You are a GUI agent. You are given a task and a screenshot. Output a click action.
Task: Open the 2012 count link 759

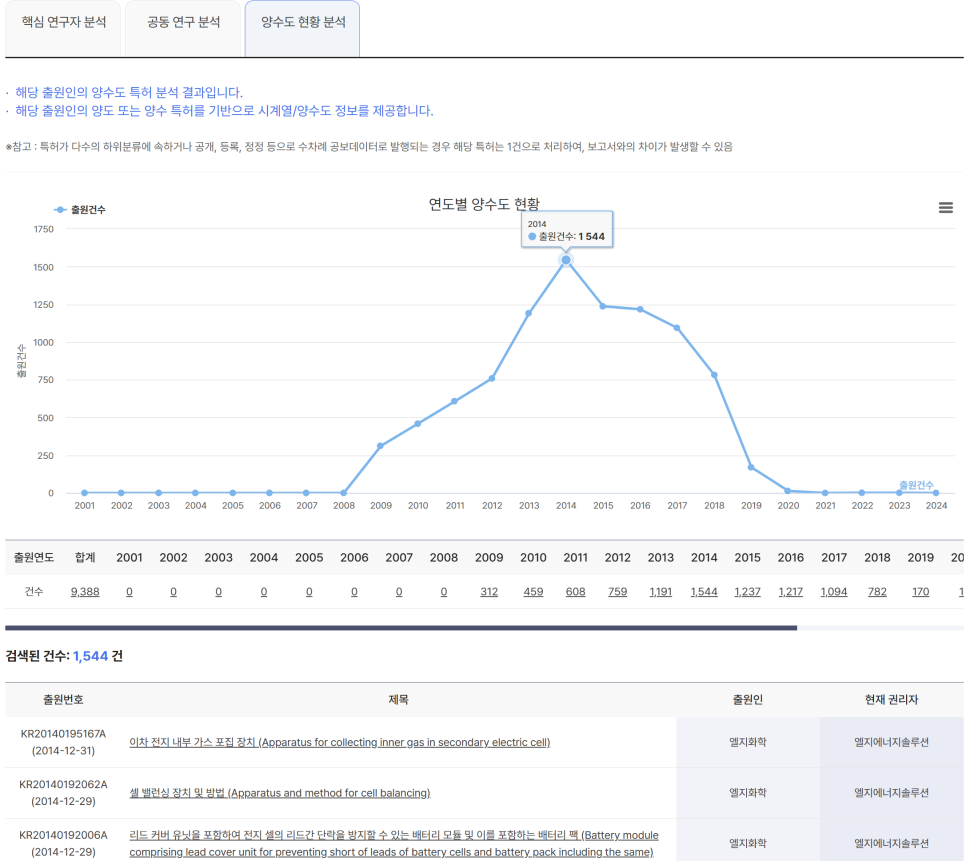(617, 592)
